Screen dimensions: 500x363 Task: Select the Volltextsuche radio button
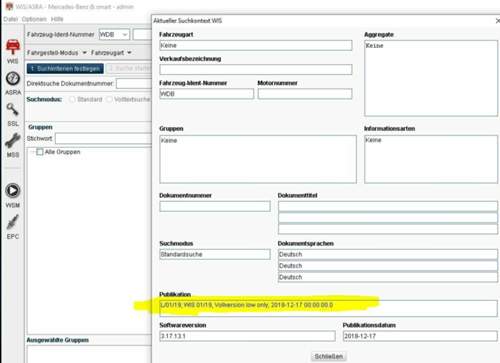109,99
